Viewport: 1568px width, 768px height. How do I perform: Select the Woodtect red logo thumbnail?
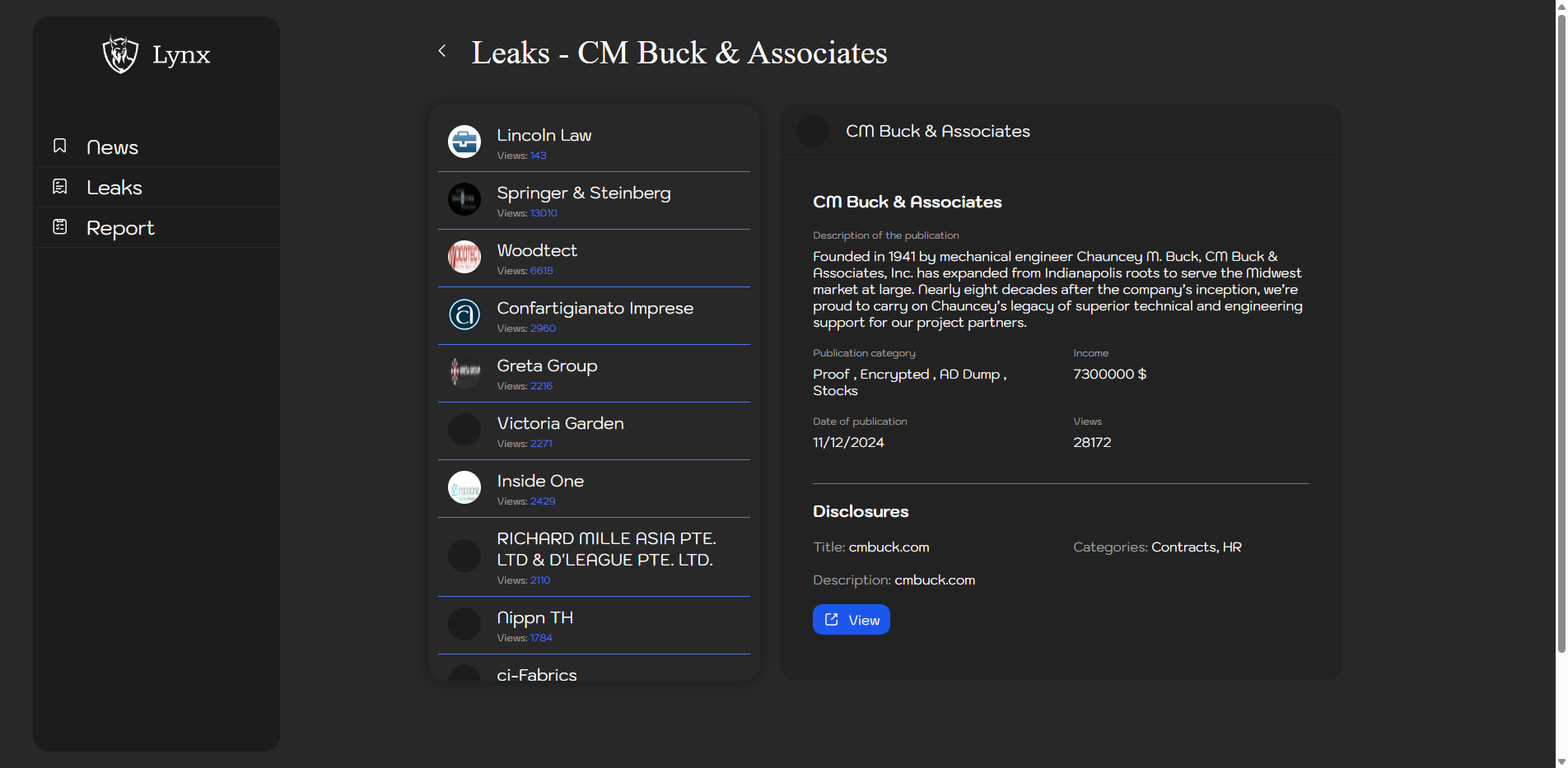tap(464, 257)
